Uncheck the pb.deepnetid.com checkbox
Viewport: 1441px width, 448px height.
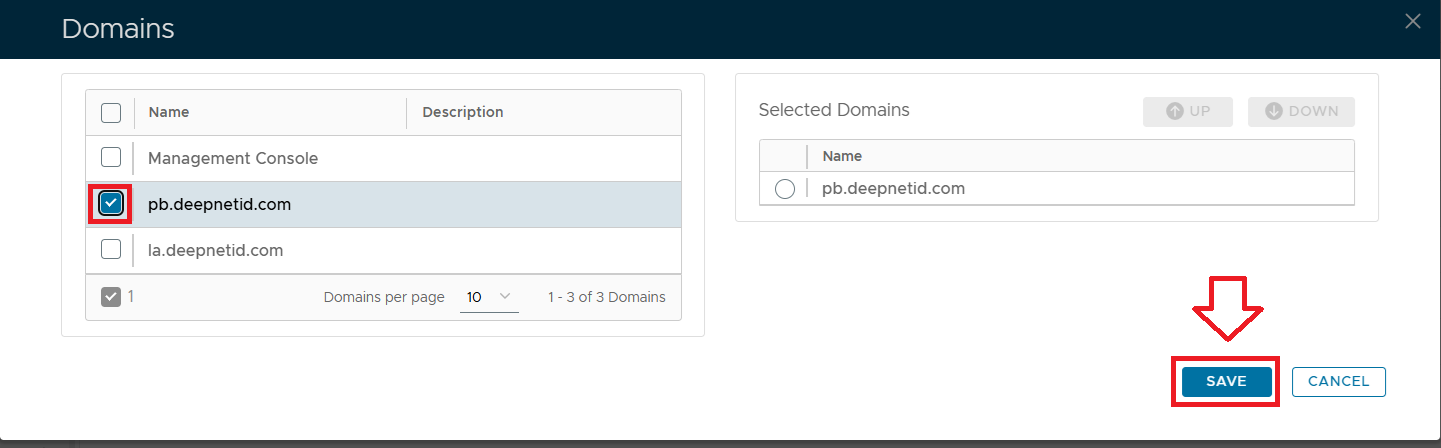coord(111,204)
